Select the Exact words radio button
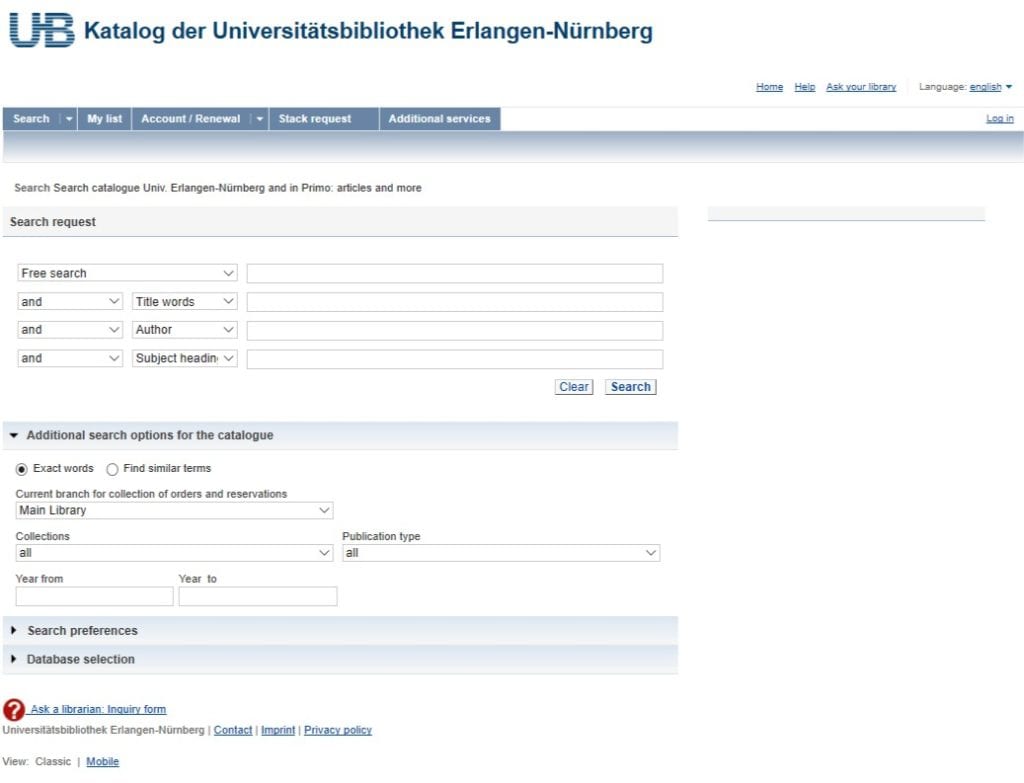 pyautogui.click(x=22, y=468)
